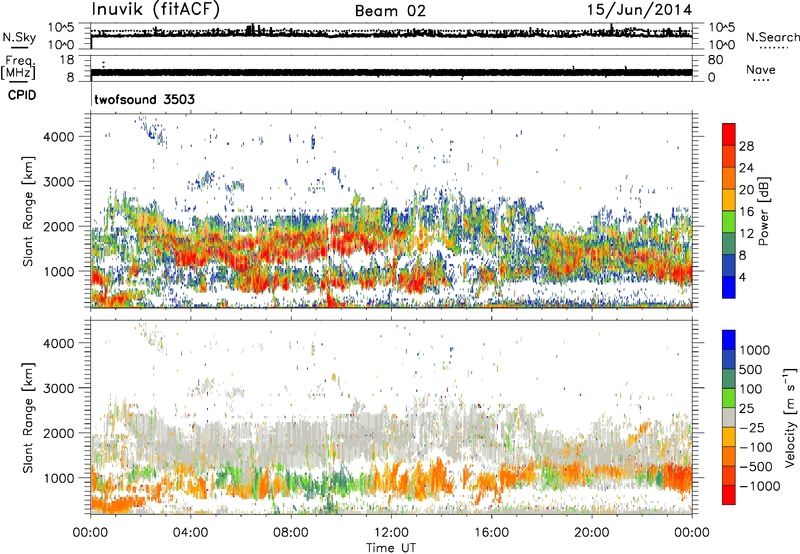Click the Time UT axis title

tap(391, 548)
